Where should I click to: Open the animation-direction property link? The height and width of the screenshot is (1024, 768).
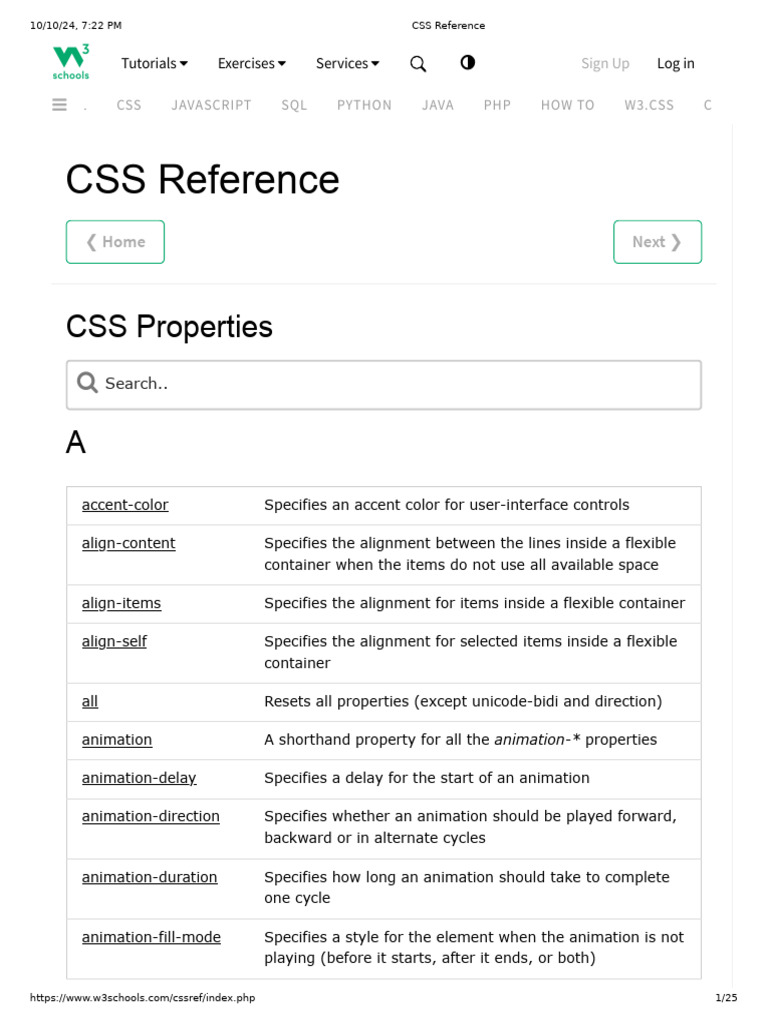click(x=151, y=816)
